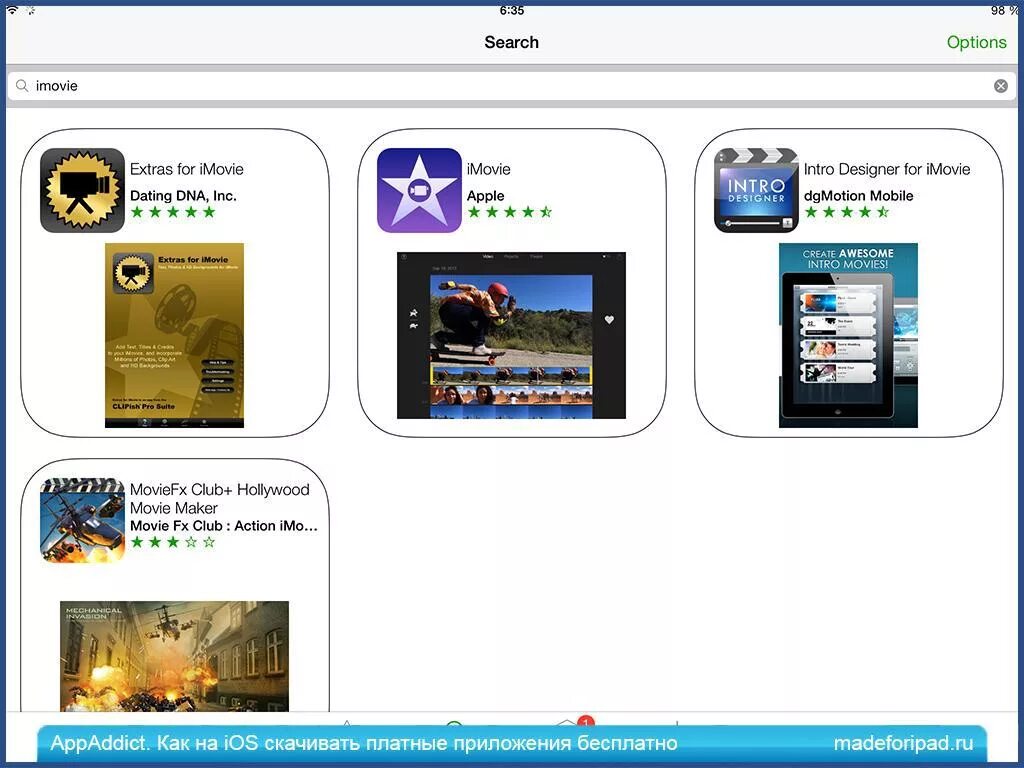Click the star rating of Extras for iMovie
Viewport: 1024px width, 768px height.
173,212
